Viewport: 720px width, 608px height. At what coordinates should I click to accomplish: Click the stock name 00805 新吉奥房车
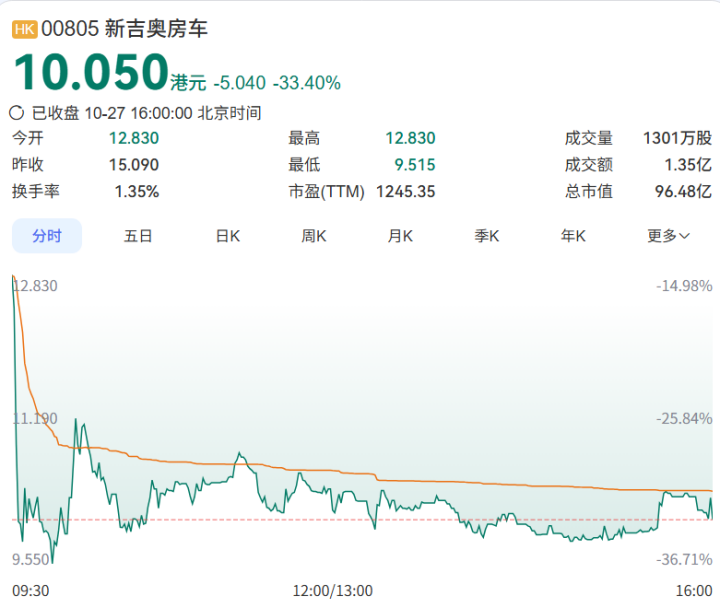(x=124, y=29)
